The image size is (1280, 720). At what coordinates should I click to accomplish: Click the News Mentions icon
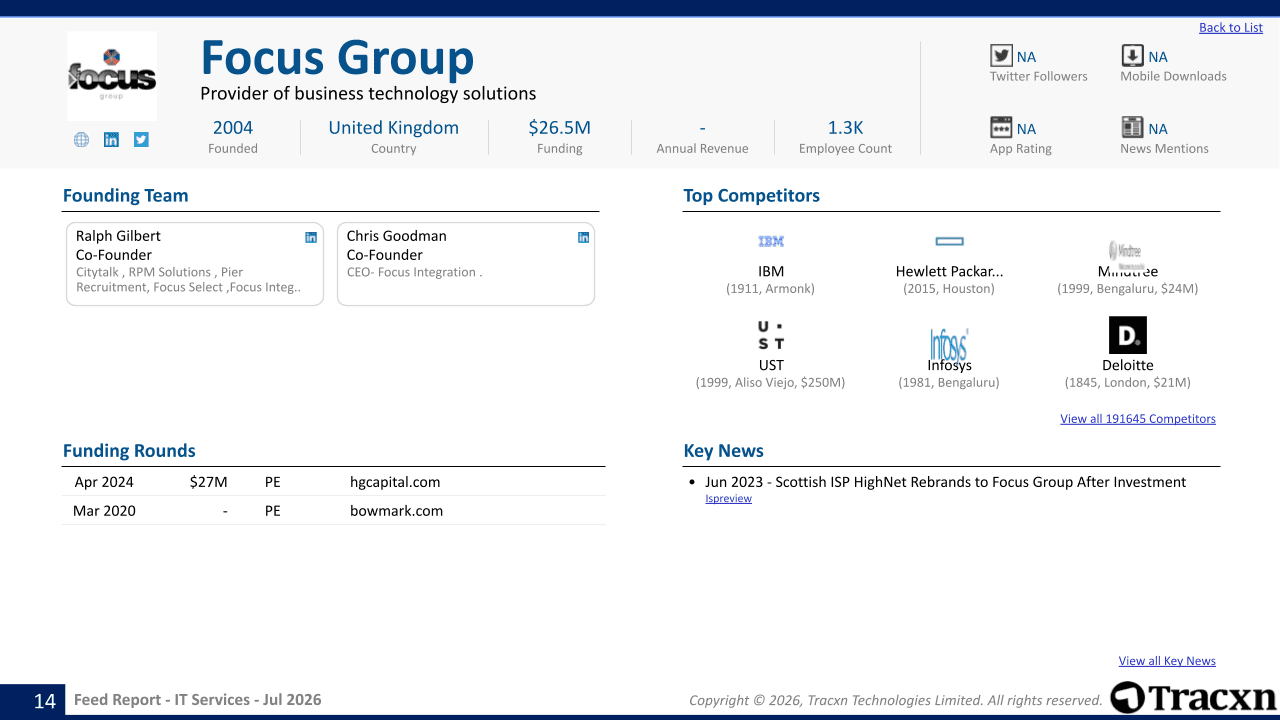[x=1132, y=128]
